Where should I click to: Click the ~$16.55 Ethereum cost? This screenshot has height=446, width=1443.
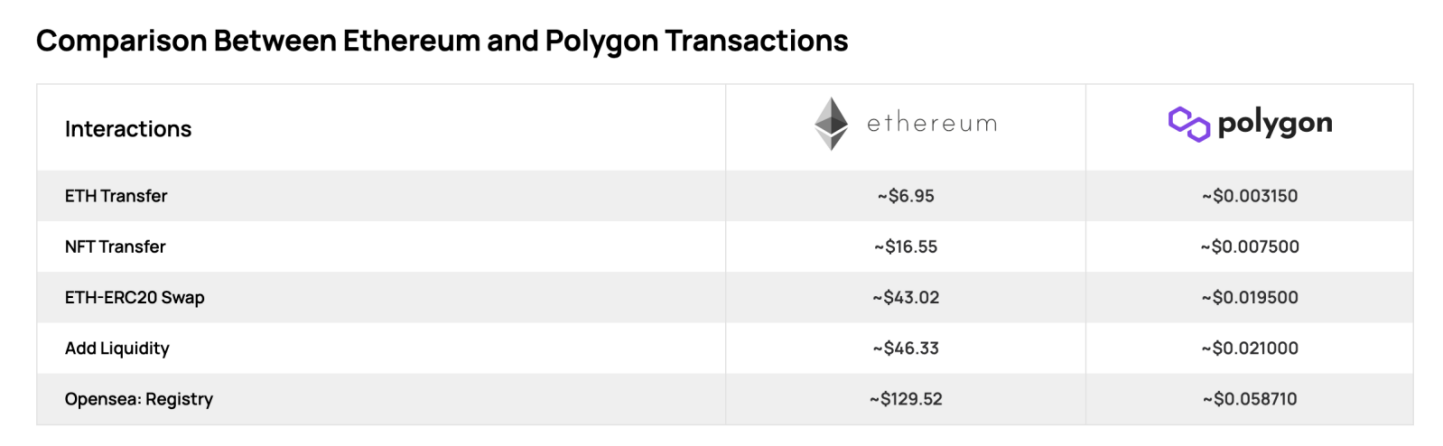[x=905, y=246]
